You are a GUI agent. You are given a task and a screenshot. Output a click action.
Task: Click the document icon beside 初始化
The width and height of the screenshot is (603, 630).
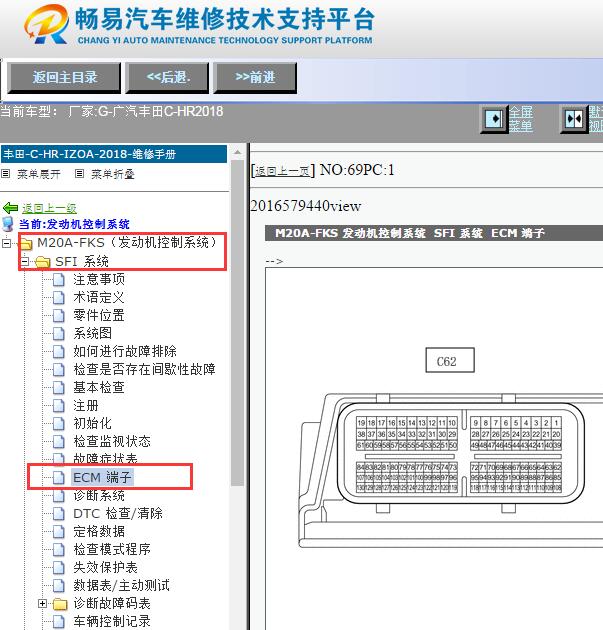59,423
